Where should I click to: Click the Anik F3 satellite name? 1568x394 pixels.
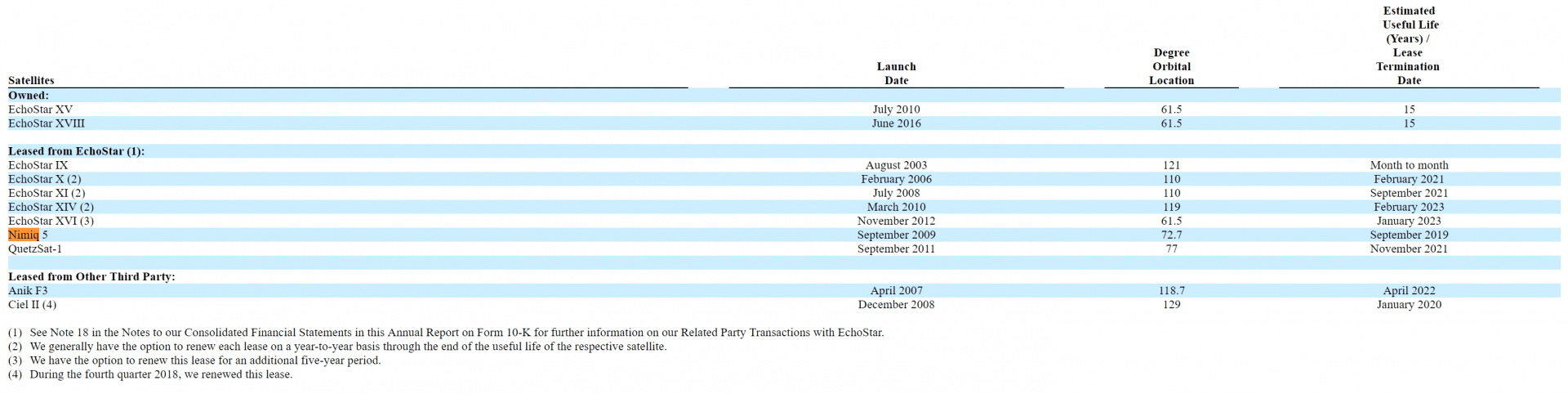[28, 290]
